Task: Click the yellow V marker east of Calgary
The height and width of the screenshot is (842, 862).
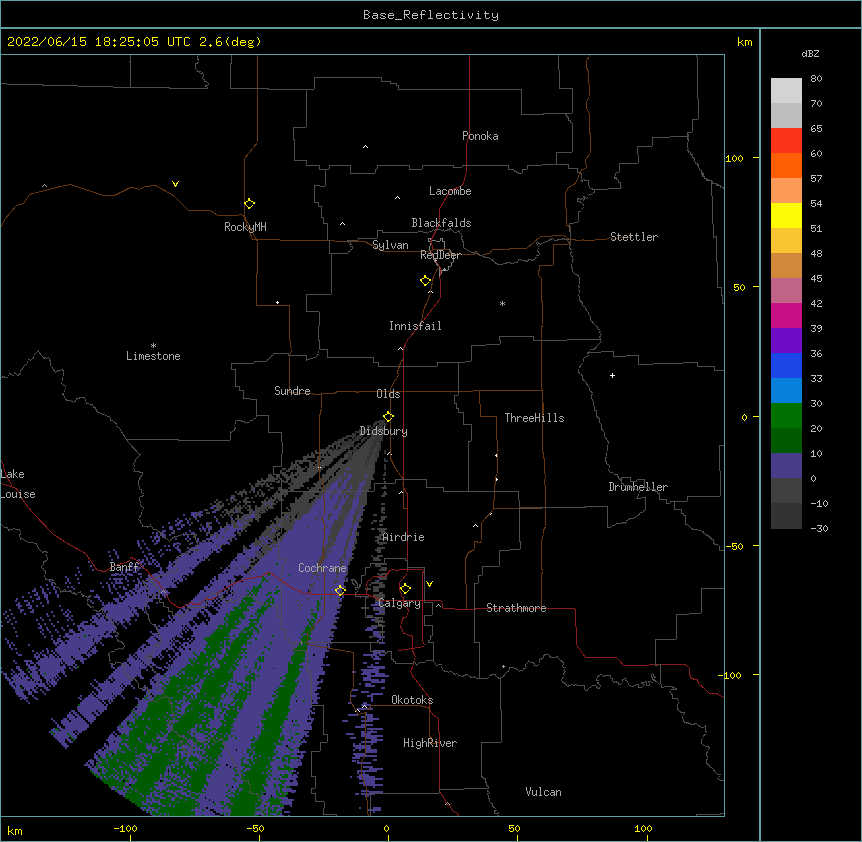Action: (429, 584)
